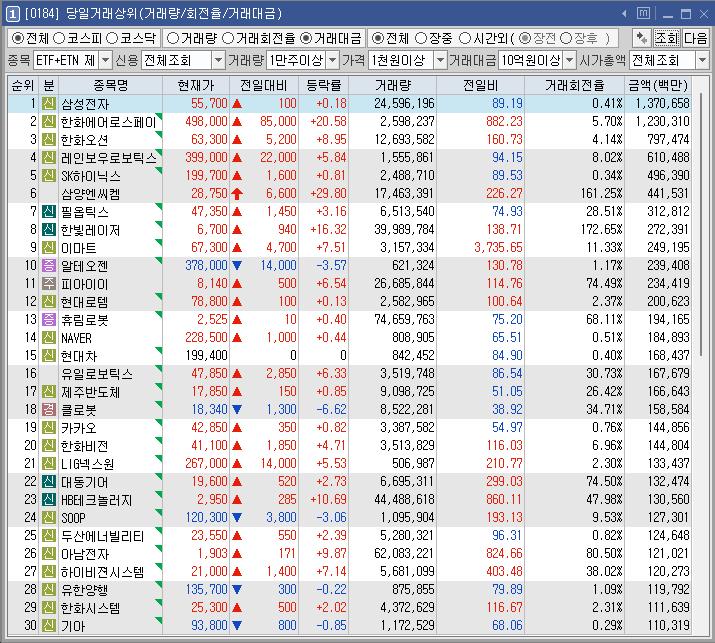Image resolution: width=715 pixels, height=643 pixels.
Task: Click the 'm' box icon in title bar
Action: 643,13
